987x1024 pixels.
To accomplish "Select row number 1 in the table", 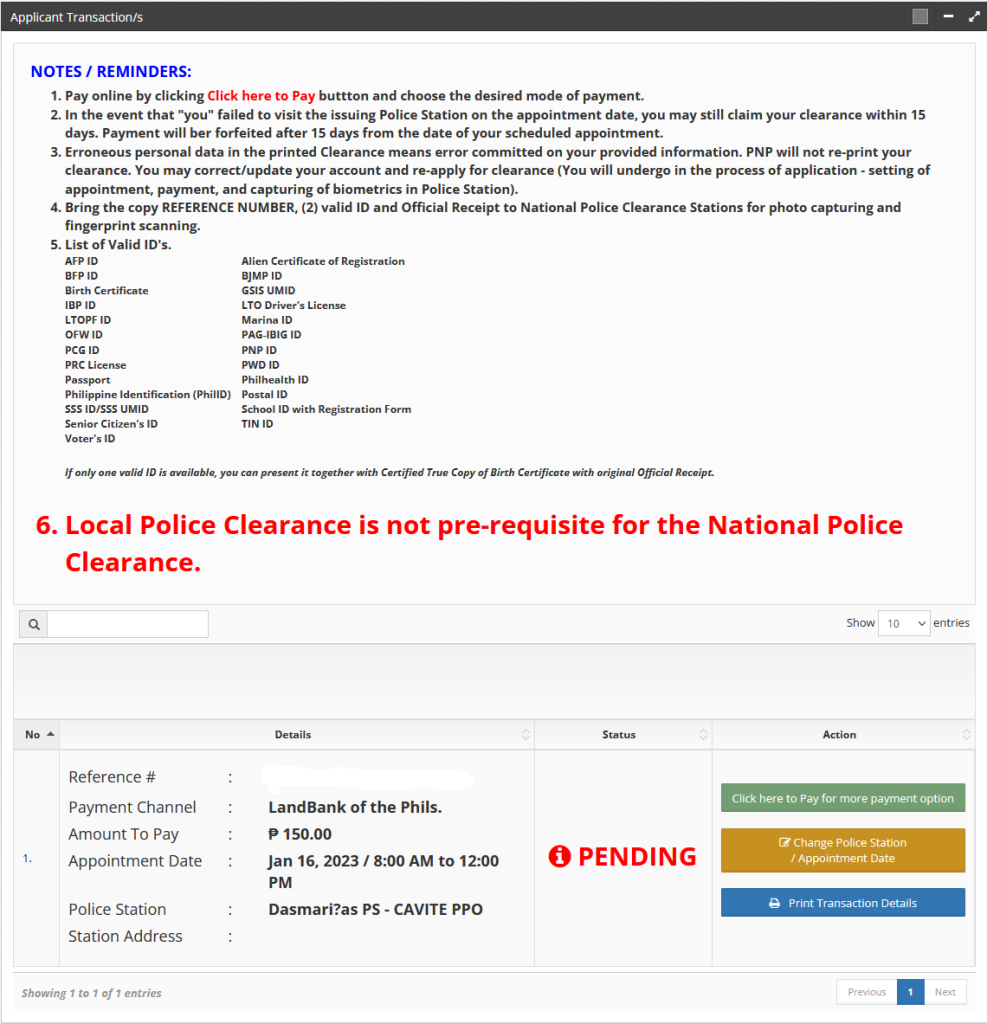I will [27, 858].
